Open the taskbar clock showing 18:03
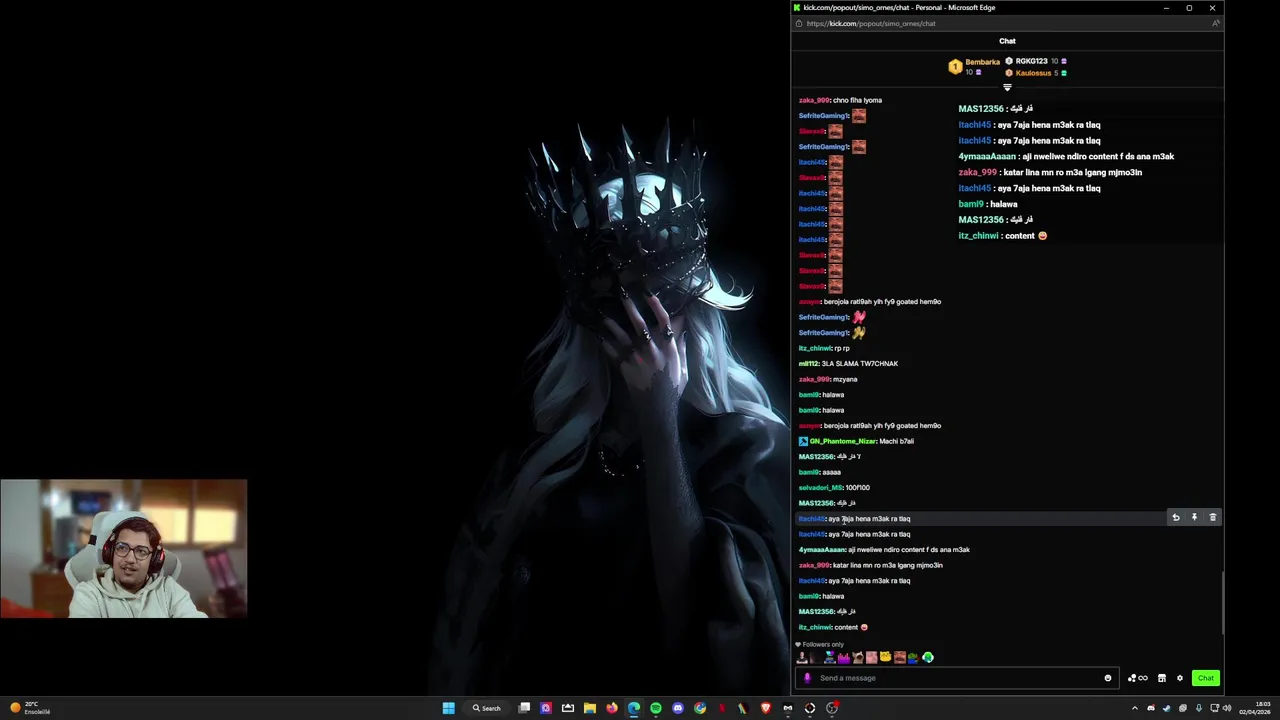 click(x=1255, y=708)
